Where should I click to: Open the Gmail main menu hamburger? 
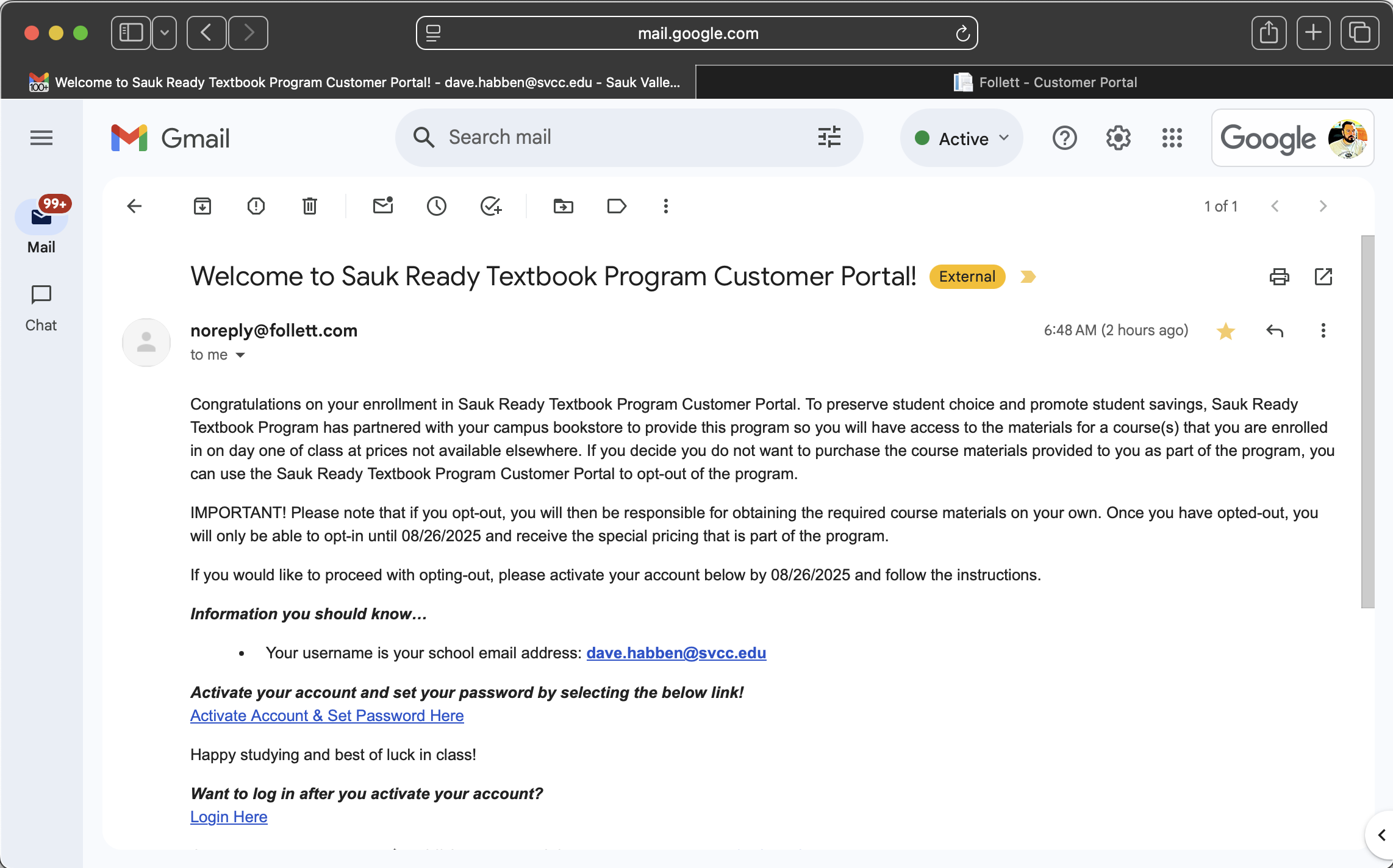(41, 138)
